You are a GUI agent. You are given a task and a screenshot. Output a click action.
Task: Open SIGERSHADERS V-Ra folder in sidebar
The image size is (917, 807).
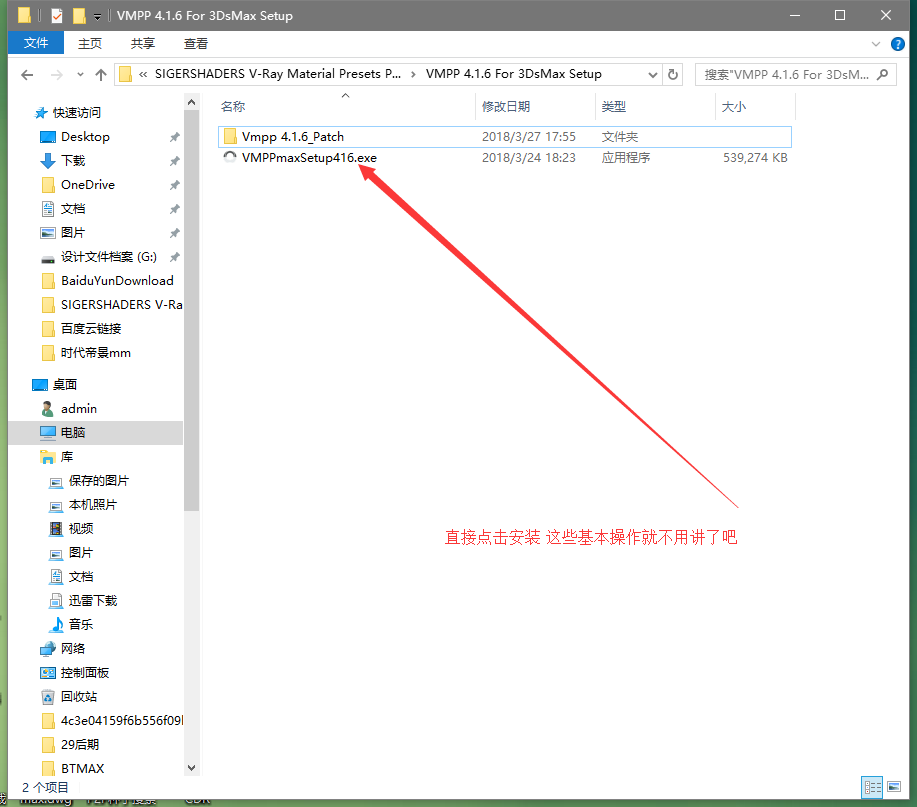[122, 305]
